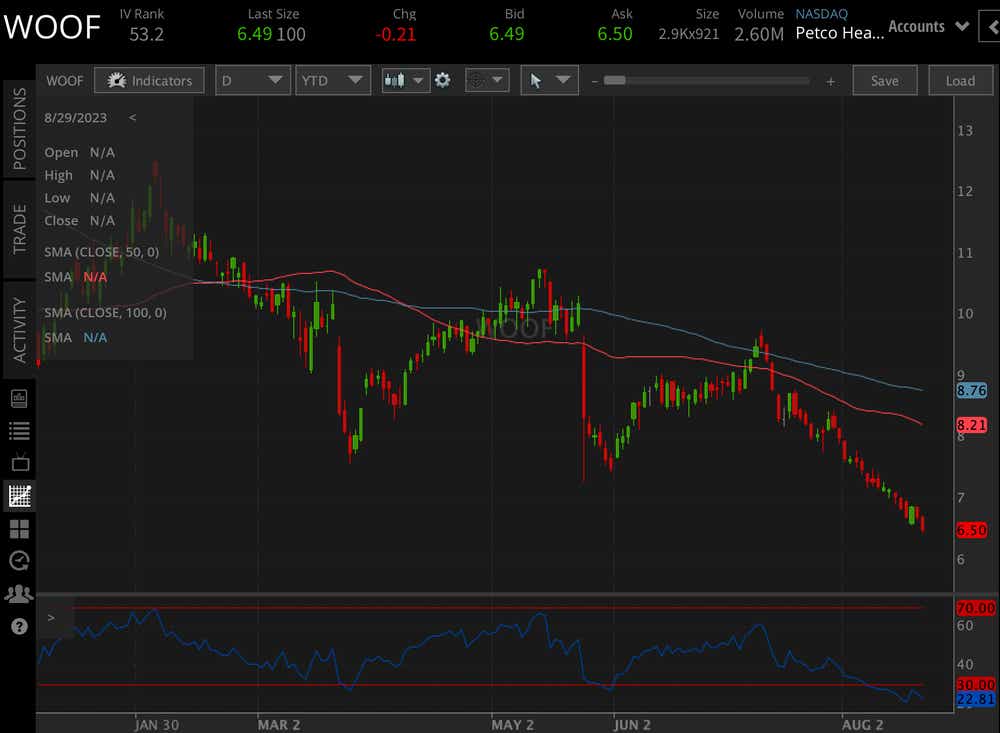This screenshot has width=1000, height=733.
Task: Open the newspaper feed sidebar icon
Action: click(19, 399)
